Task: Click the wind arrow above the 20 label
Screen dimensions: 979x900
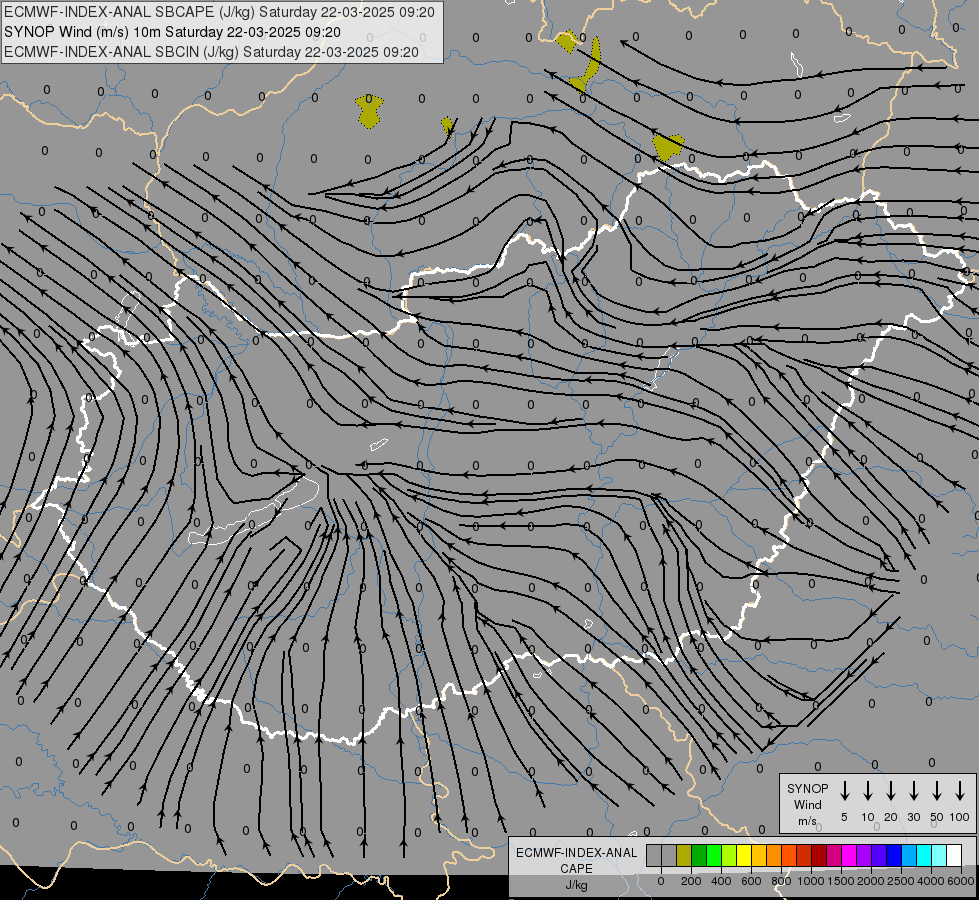Action: [891, 791]
